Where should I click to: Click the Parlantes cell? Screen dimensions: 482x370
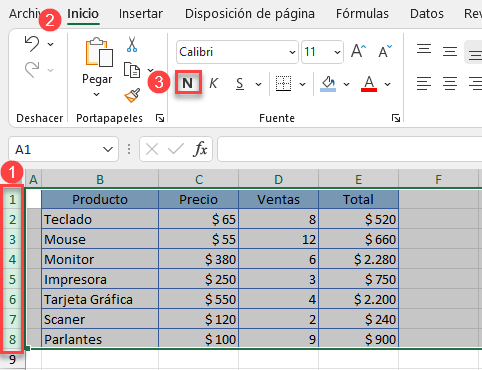click(x=100, y=339)
